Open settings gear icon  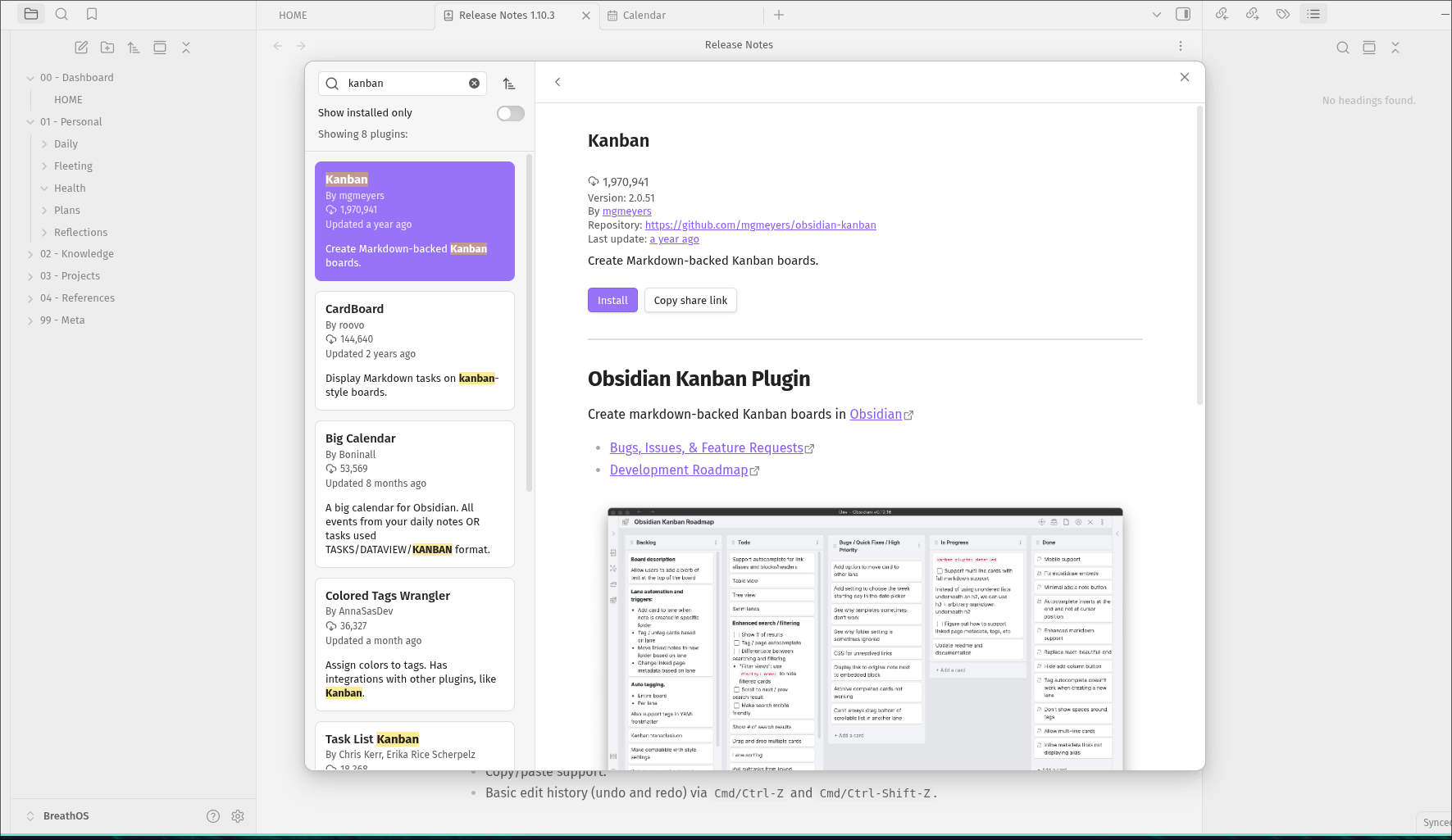238,816
